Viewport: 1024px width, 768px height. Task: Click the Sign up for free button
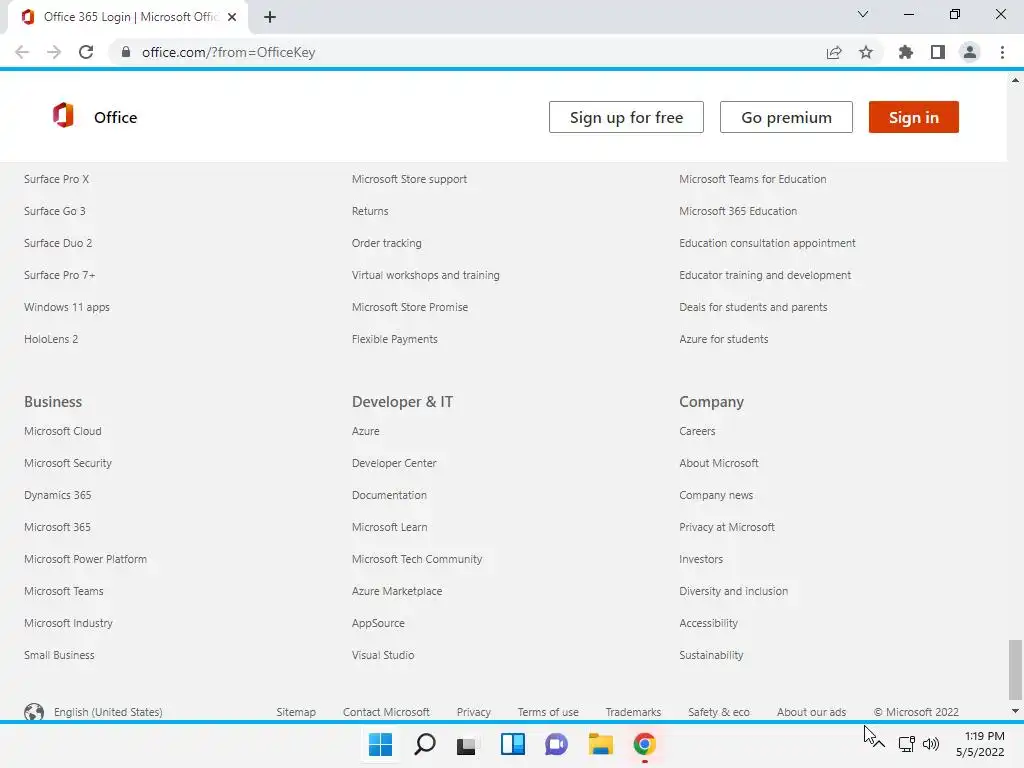coord(626,117)
